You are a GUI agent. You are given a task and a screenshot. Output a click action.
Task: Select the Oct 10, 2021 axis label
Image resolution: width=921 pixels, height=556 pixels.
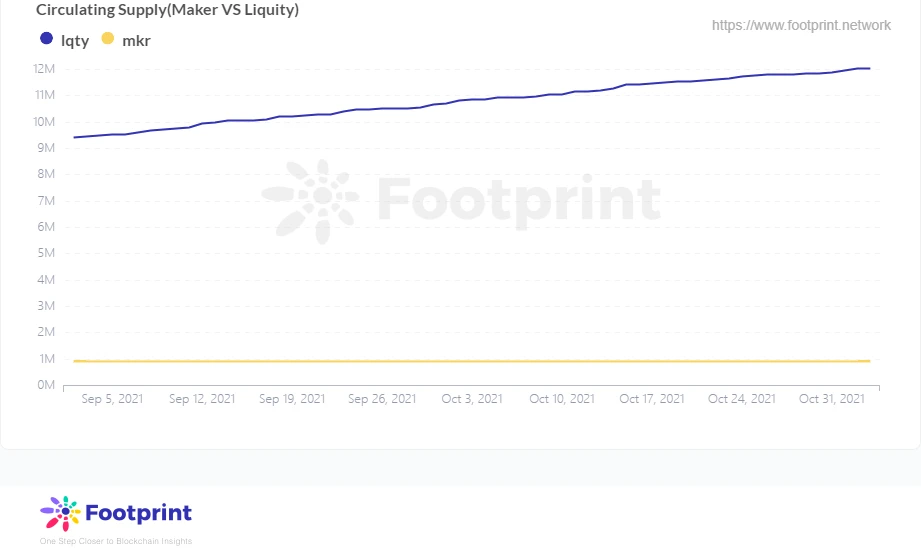tap(562, 398)
